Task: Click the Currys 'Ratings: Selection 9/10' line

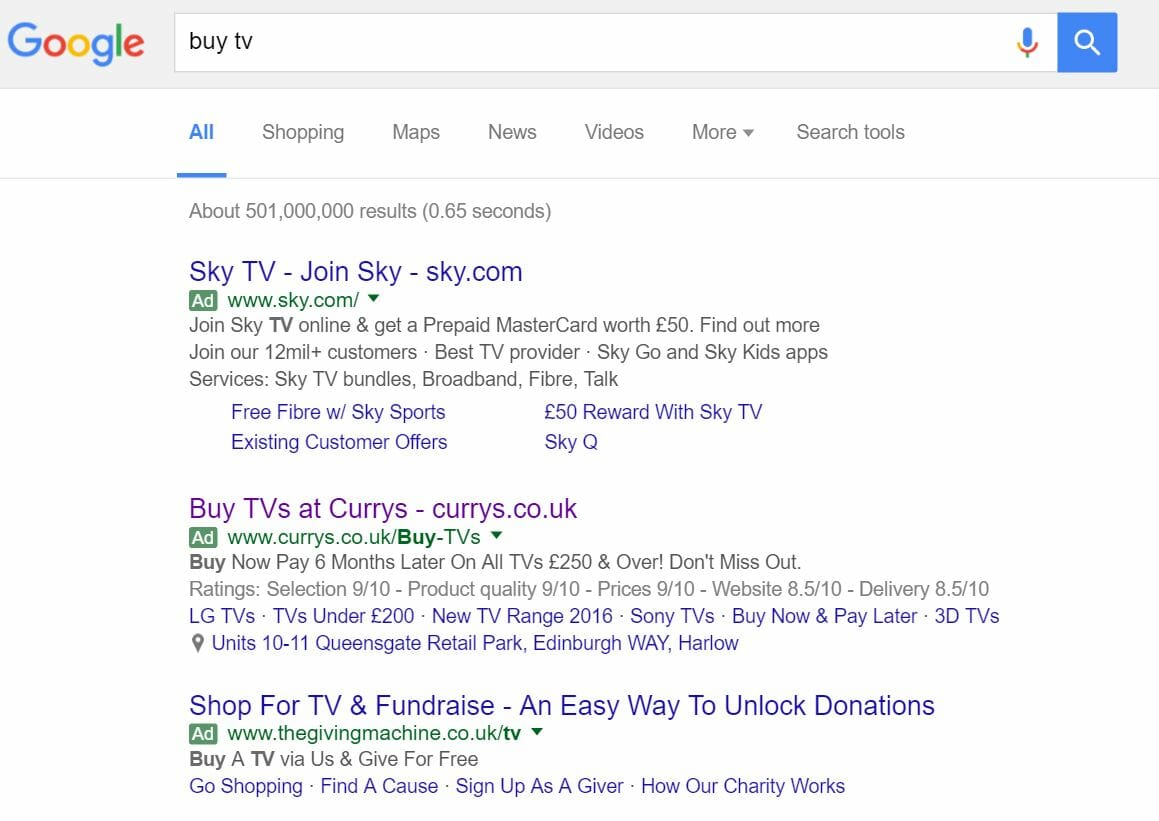Action: [589, 590]
